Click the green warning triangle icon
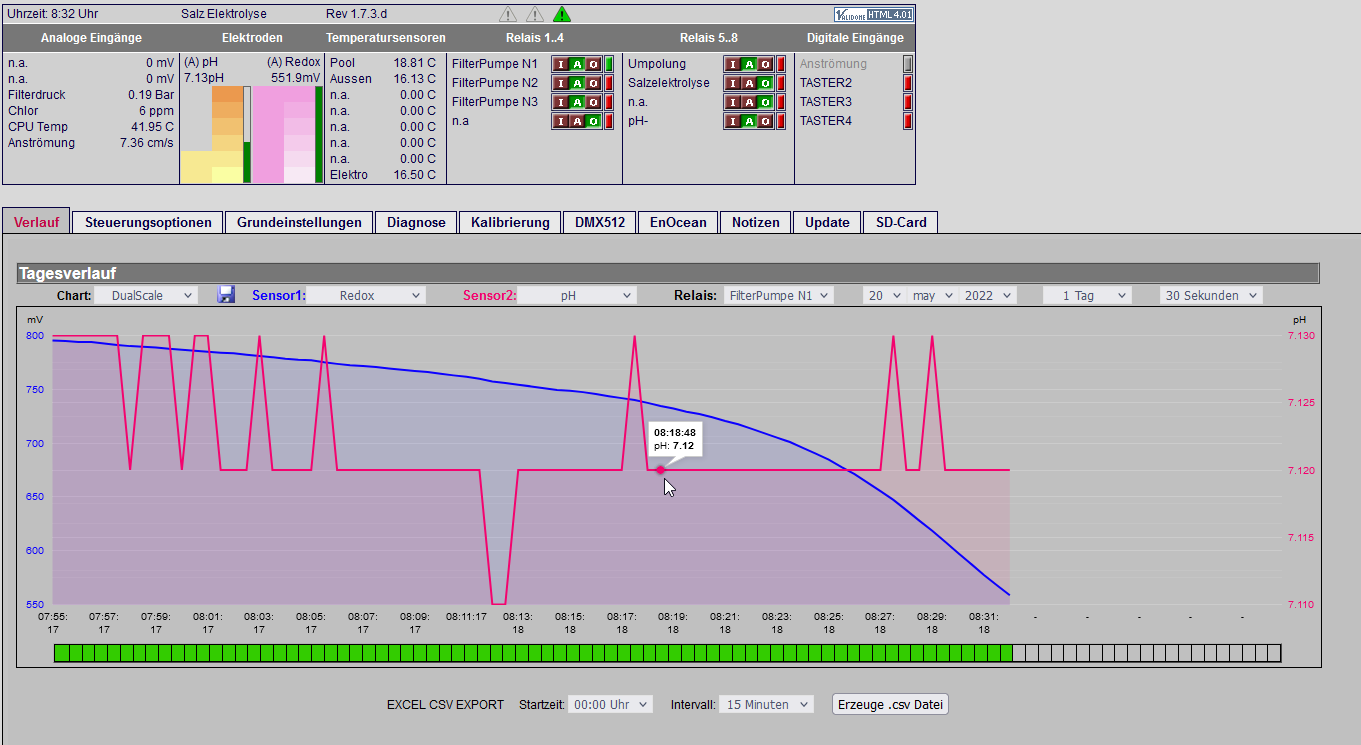 [562, 14]
